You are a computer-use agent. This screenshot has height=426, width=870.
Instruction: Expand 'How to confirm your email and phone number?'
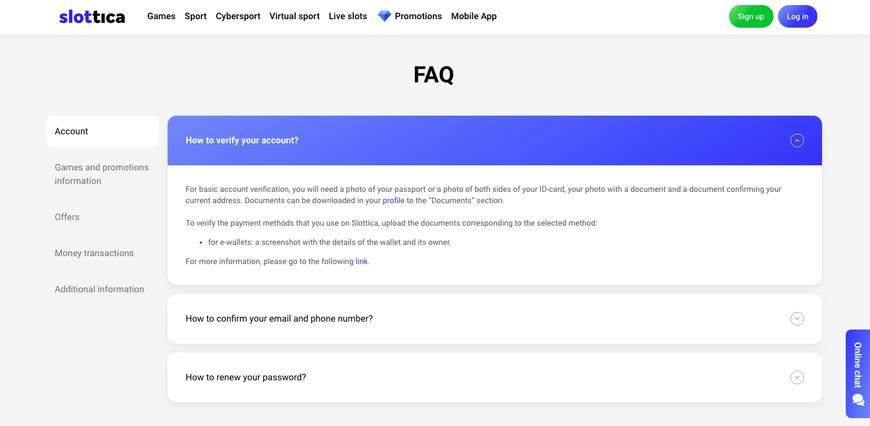[x=494, y=319]
